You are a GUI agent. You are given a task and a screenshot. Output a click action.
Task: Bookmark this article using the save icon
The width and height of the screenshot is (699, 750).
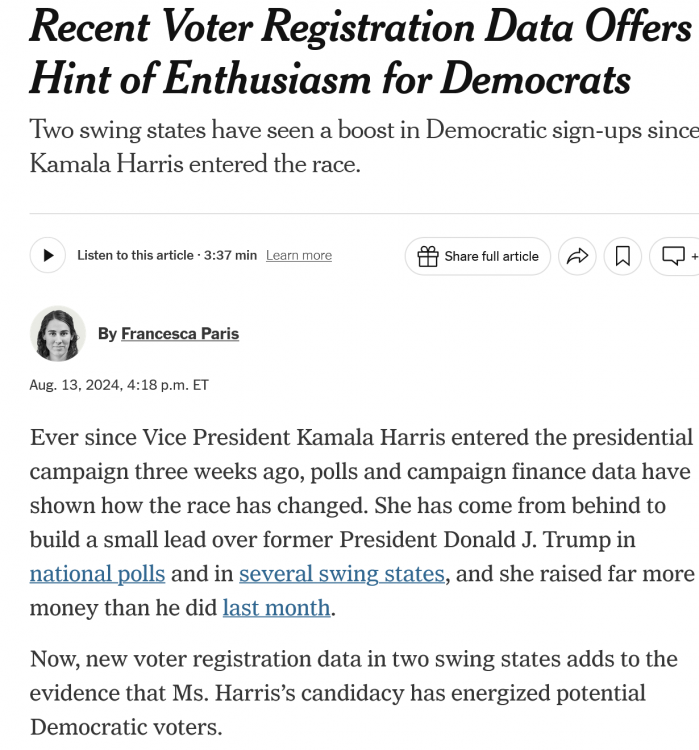pyautogui.click(x=623, y=256)
